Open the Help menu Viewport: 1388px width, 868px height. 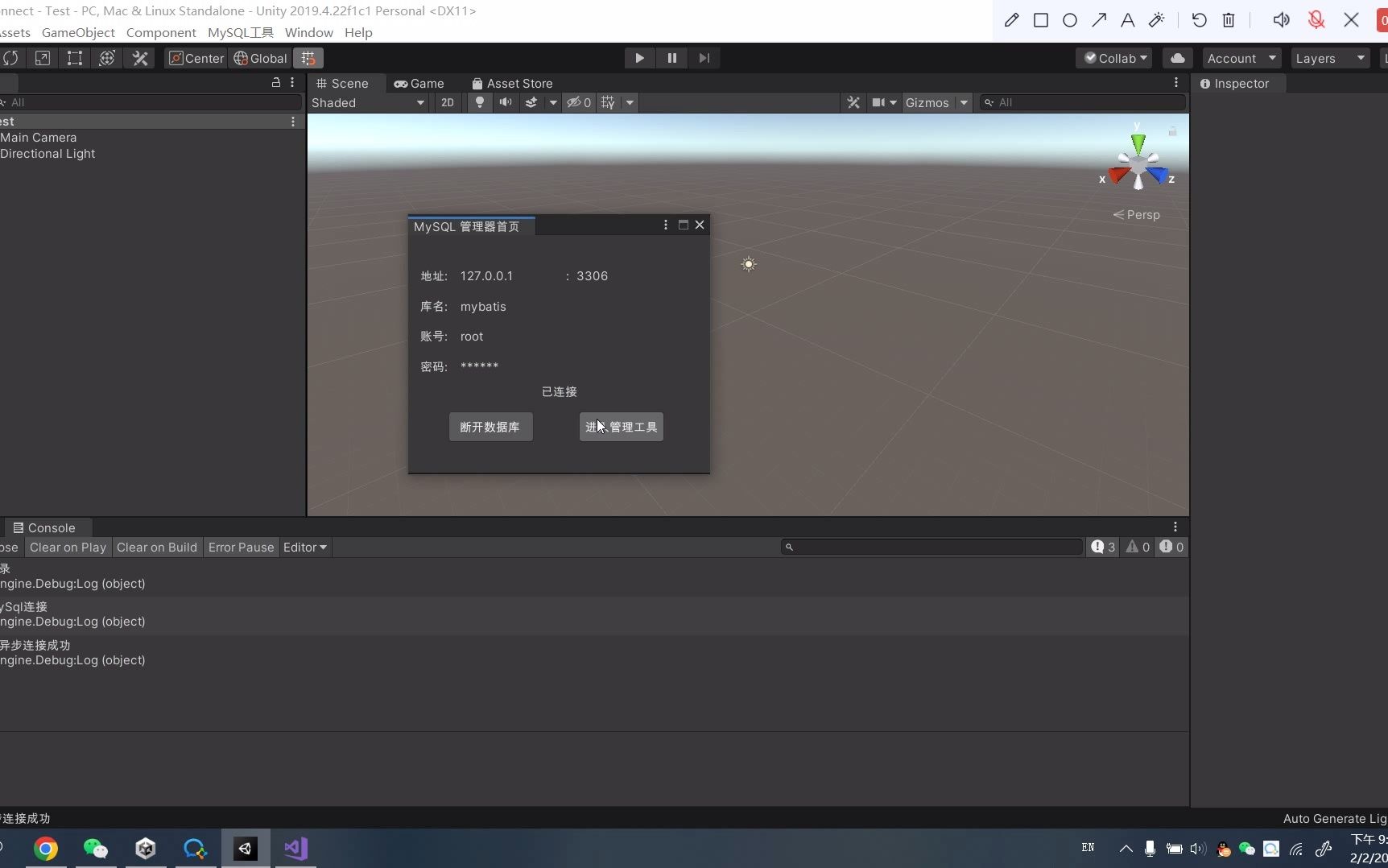click(x=358, y=32)
